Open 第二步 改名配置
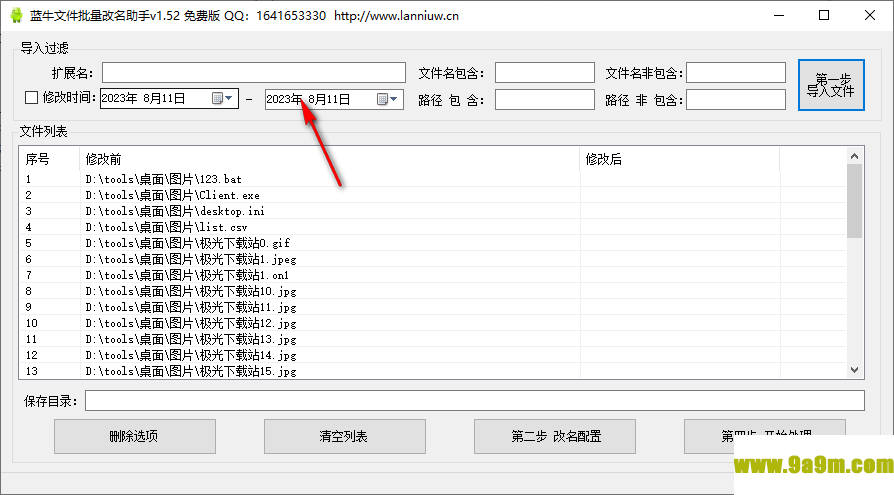 555,436
